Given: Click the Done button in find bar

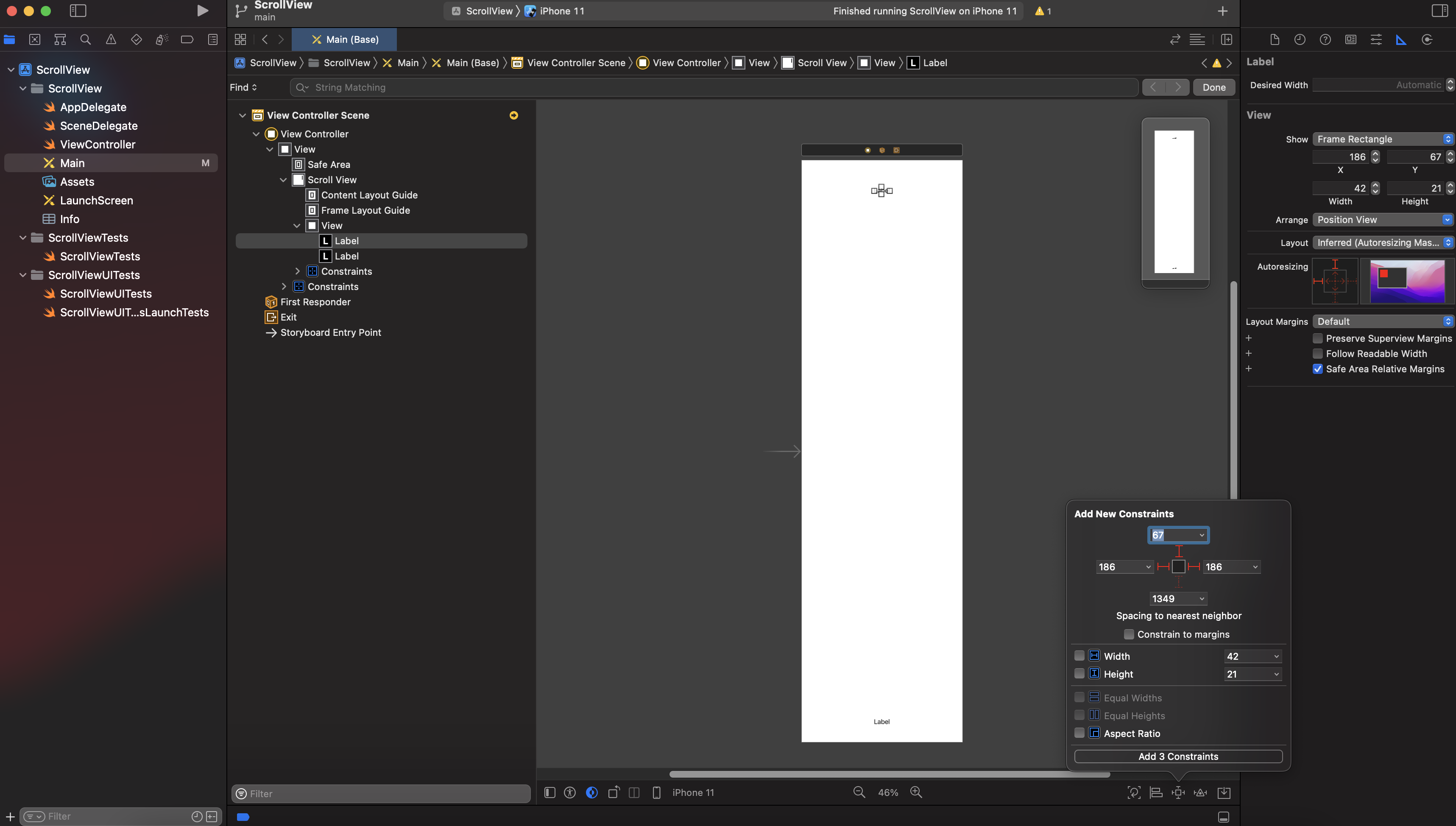Looking at the screenshot, I should [1214, 87].
